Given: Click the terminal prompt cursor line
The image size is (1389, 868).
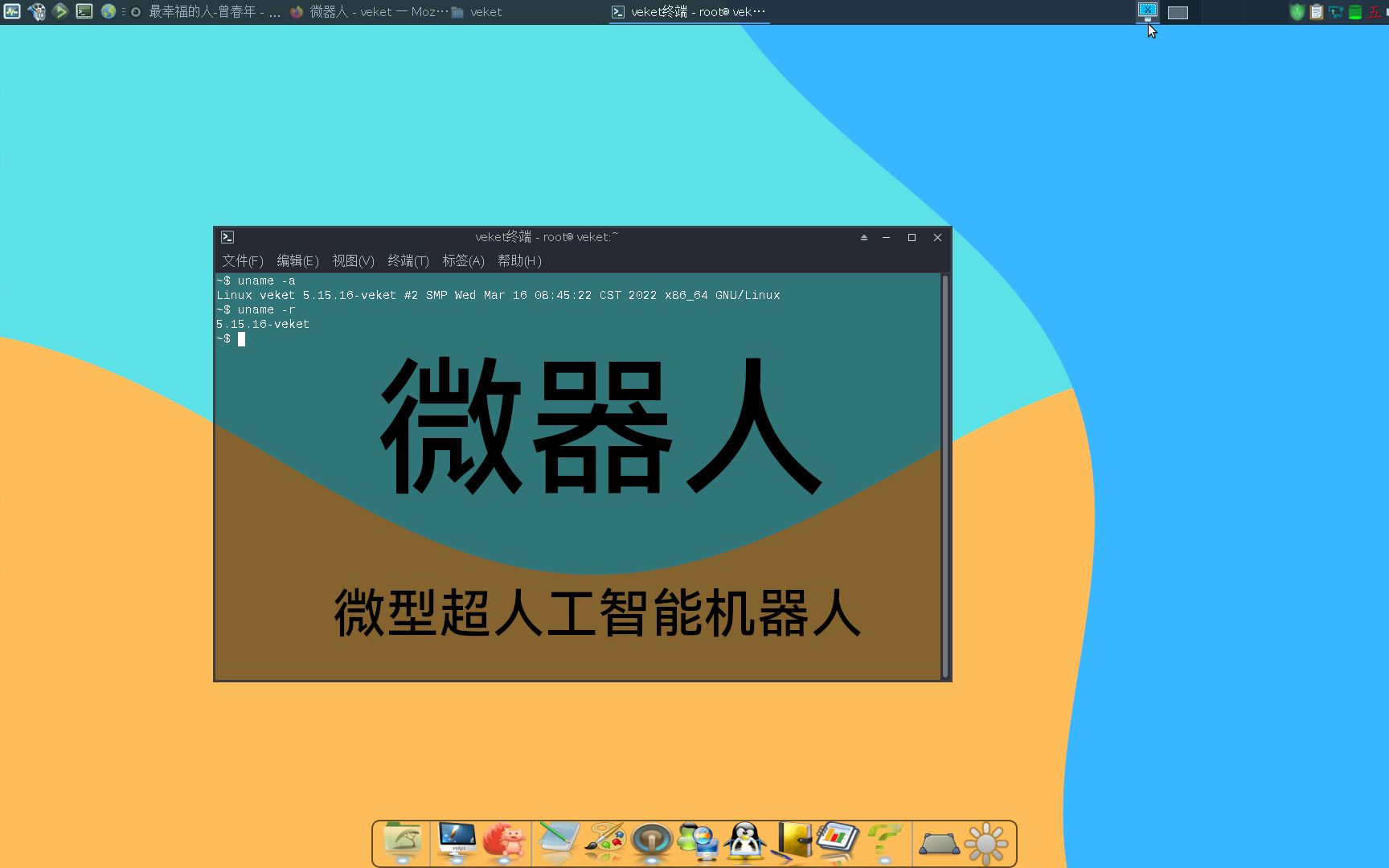Looking at the screenshot, I should [231, 338].
